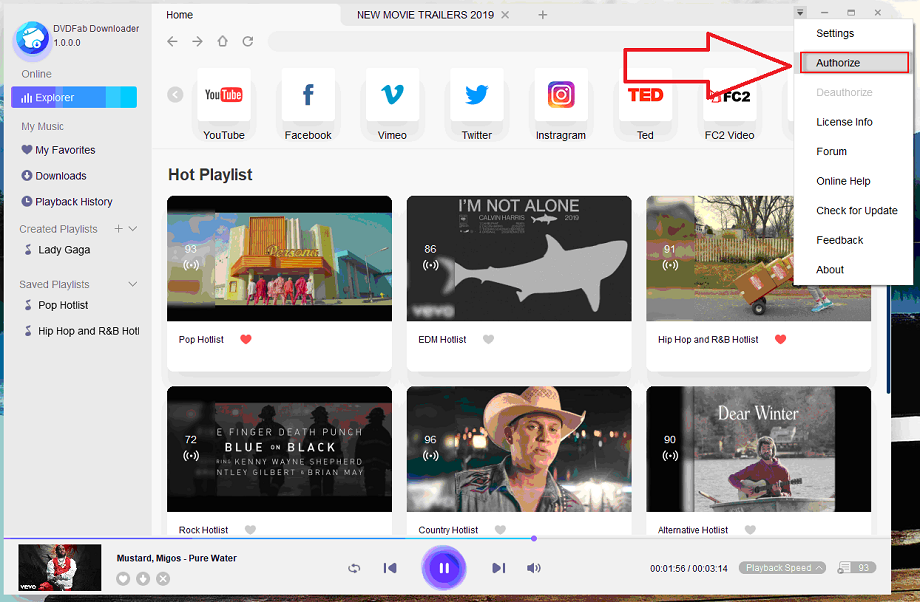Collapse the Saved Playlists section

133,285
